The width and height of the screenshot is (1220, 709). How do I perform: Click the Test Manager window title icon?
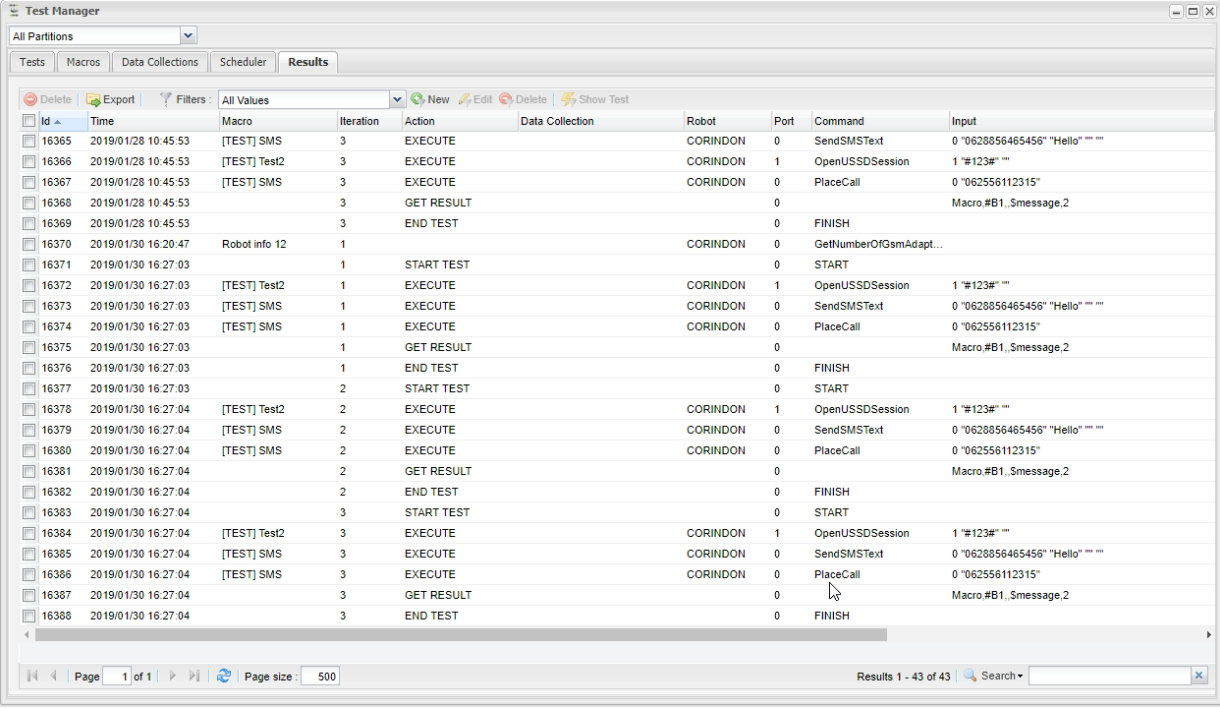(x=13, y=10)
